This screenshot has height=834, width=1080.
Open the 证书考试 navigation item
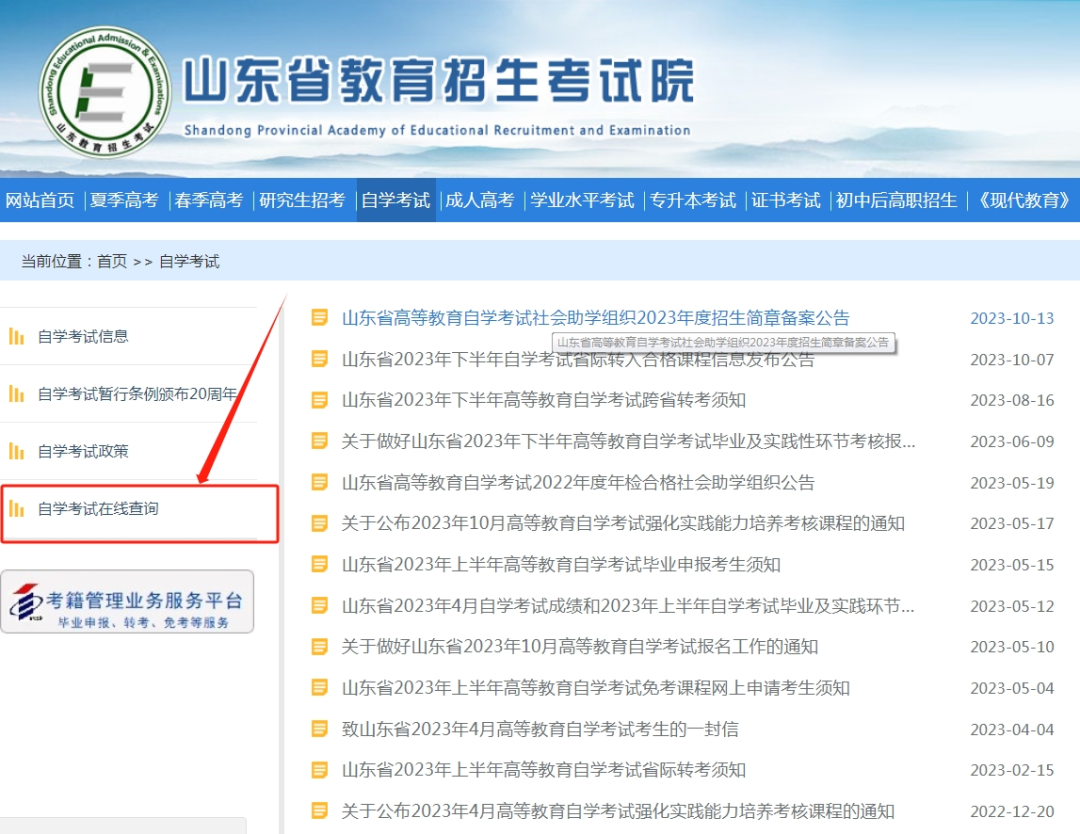786,200
